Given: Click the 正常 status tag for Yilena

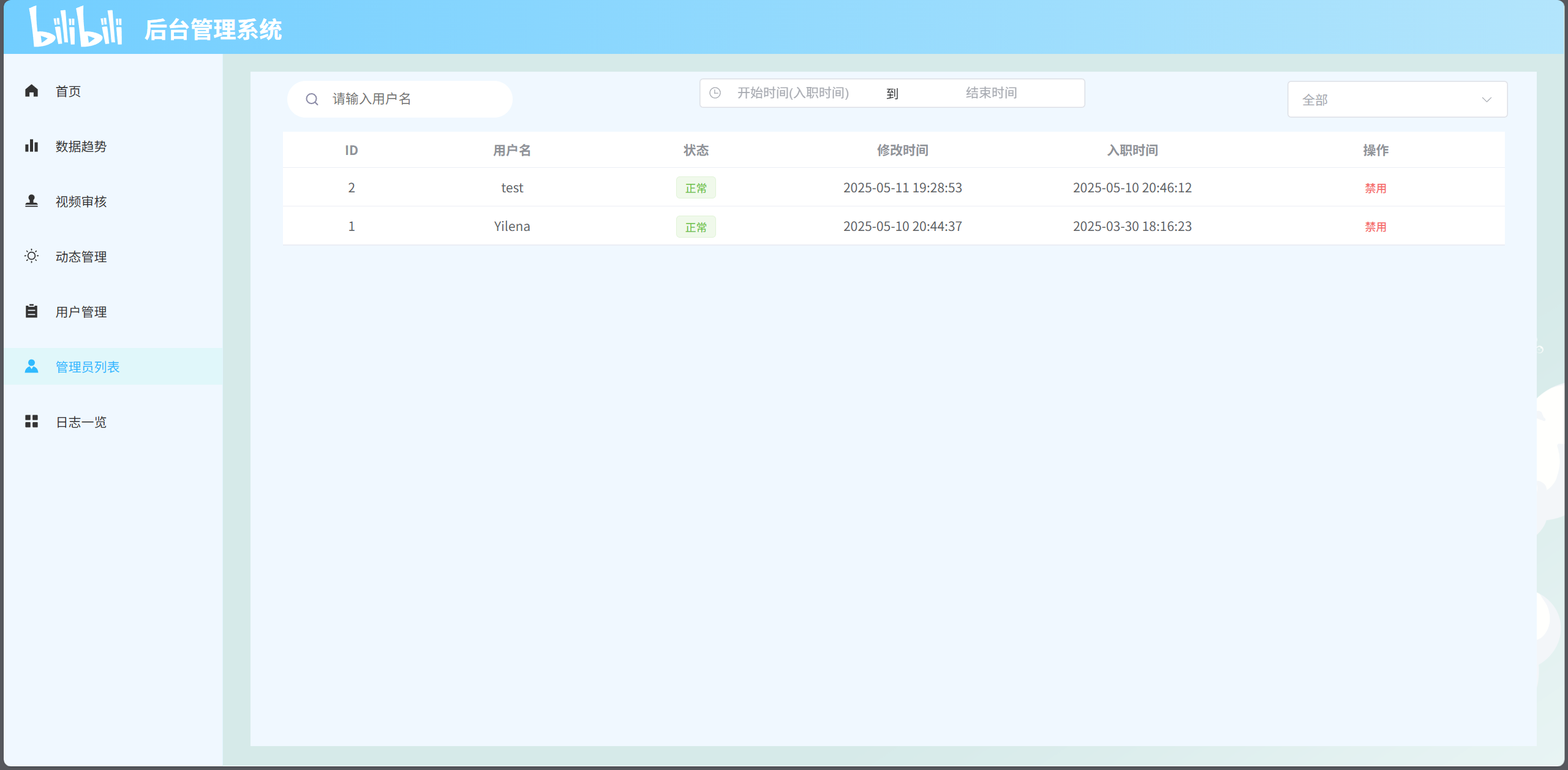Looking at the screenshot, I should [x=696, y=227].
